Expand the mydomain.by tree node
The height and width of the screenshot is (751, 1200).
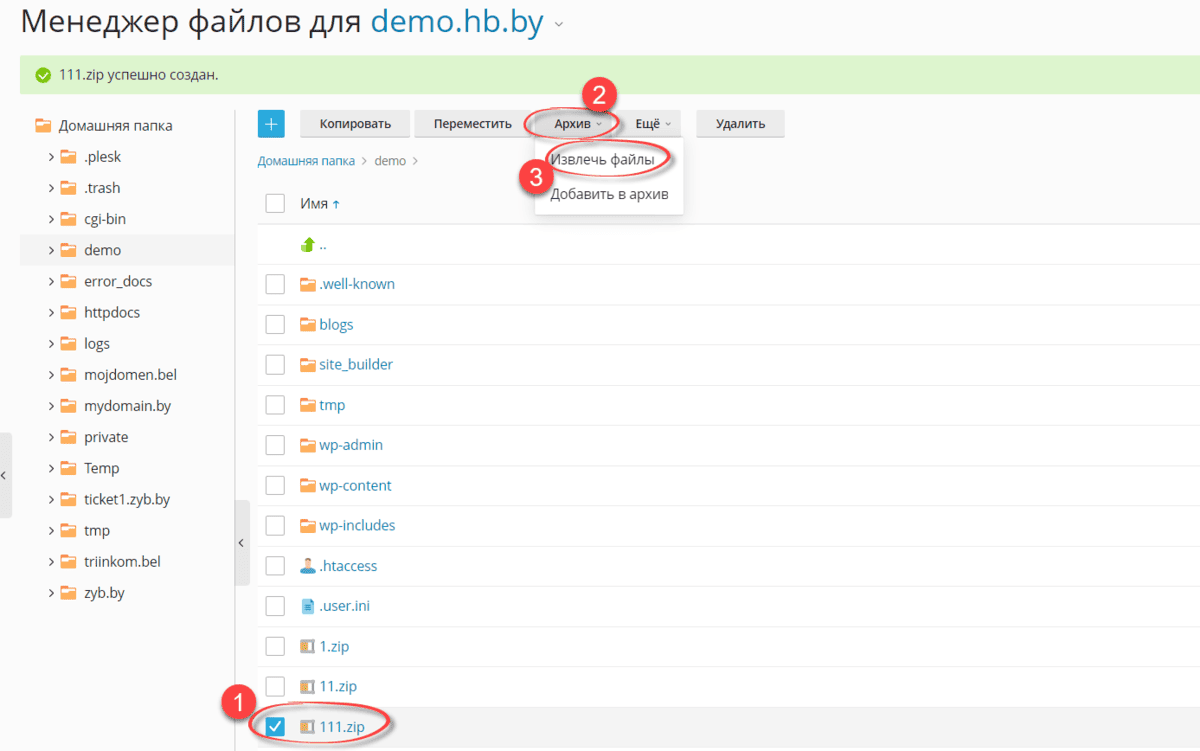(x=51, y=407)
